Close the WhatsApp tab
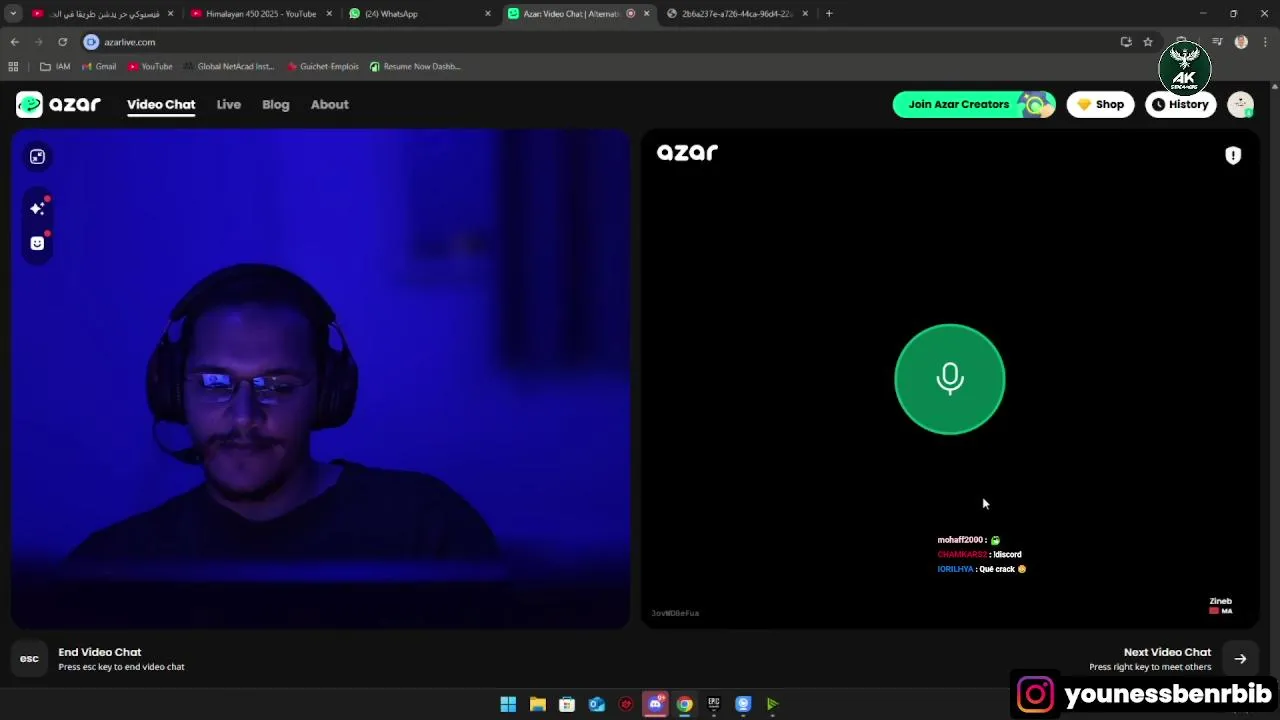Screen dimensions: 1280x720 click(488, 14)
